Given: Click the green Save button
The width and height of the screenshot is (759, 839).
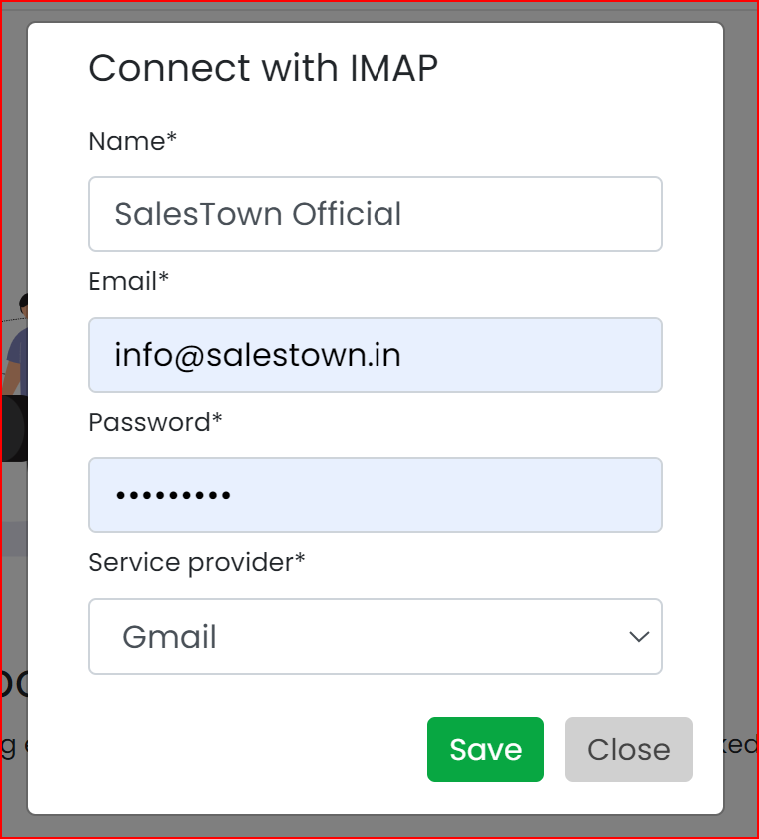Looking at the screenshot, I should click(x=485, y=749).
